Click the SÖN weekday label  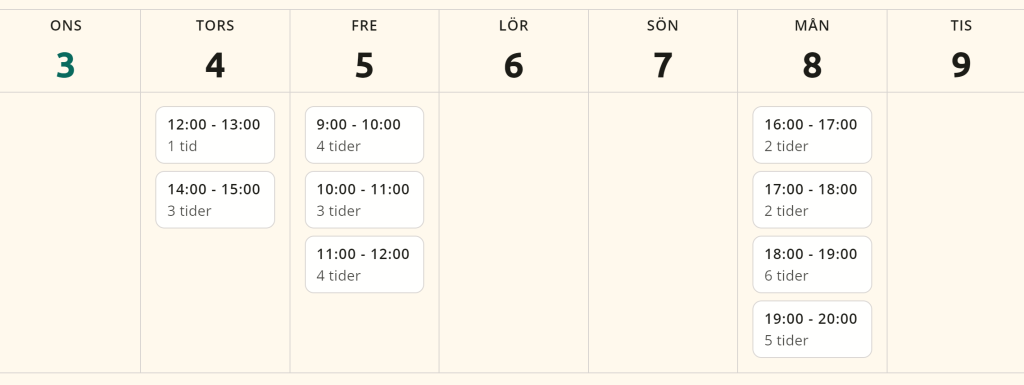(663, 25)
